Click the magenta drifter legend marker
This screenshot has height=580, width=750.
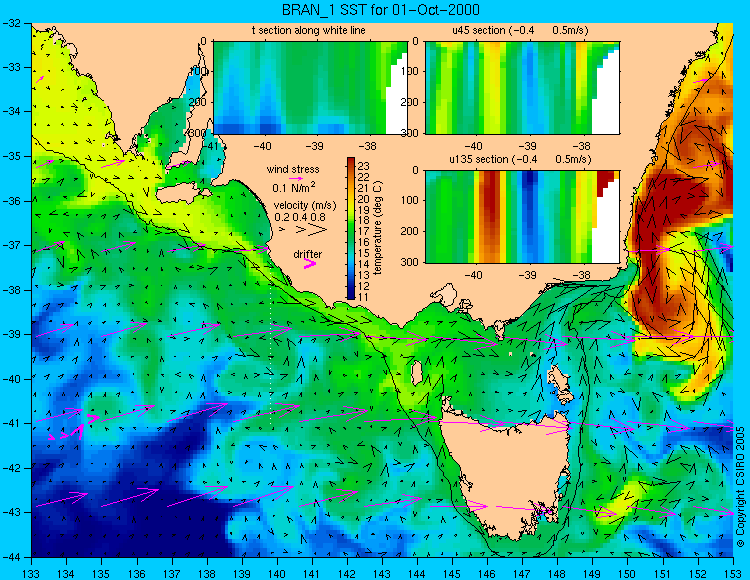point(310,263)
